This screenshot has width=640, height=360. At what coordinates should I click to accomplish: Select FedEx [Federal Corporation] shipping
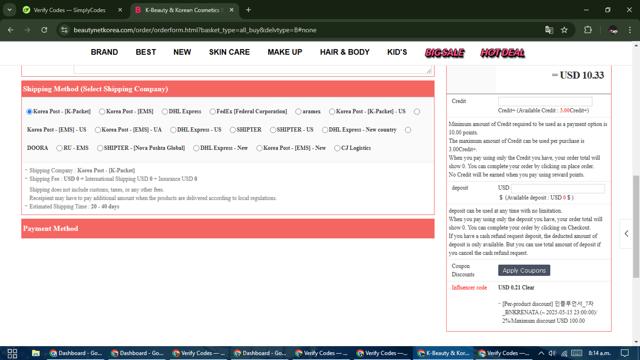(212, 111)
